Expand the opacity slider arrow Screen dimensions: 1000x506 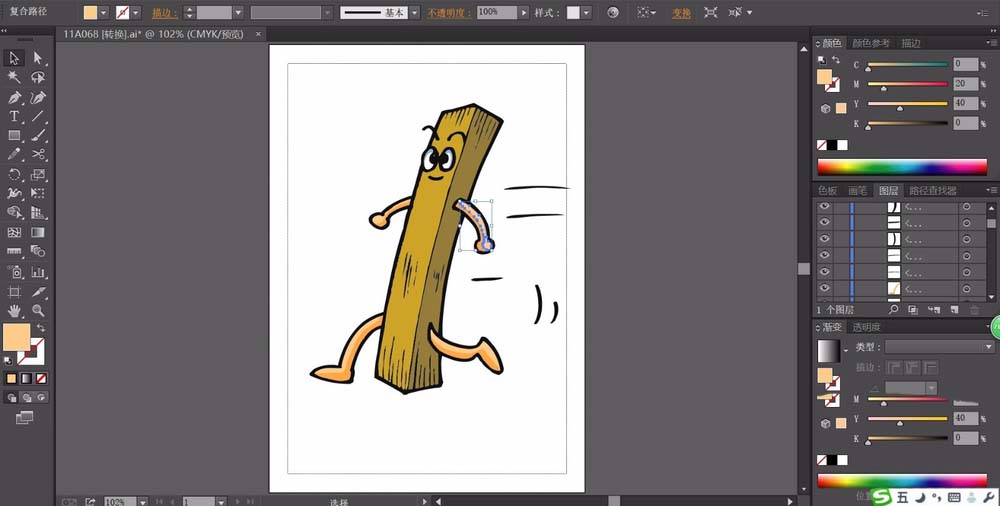click(x=524, y=12)
